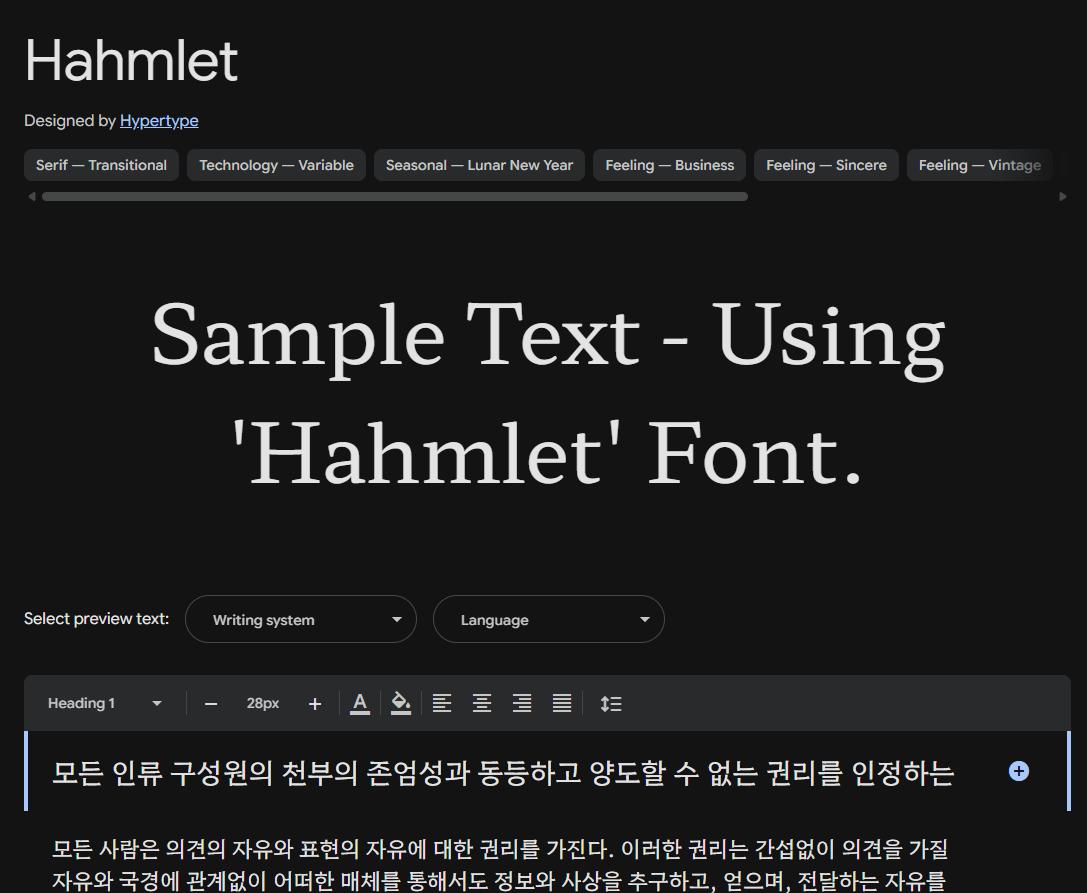Center align the text
1087x893 pixels.
[482, 703]
